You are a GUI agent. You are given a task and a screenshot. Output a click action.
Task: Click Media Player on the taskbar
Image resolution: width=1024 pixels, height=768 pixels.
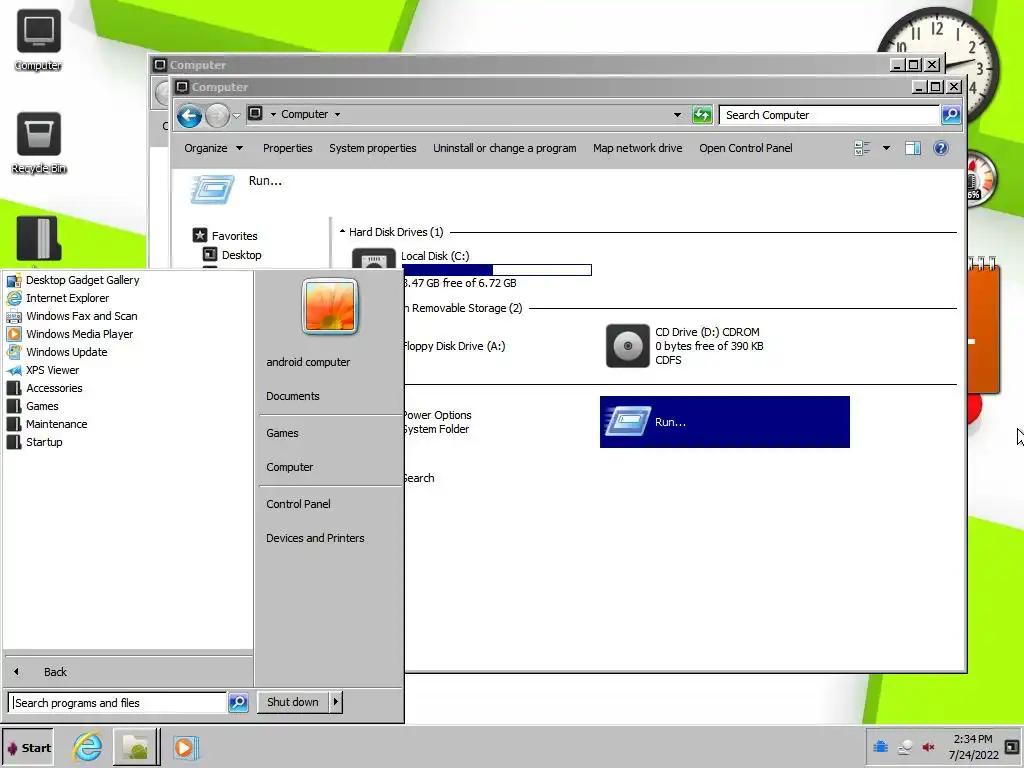(185, 747)
